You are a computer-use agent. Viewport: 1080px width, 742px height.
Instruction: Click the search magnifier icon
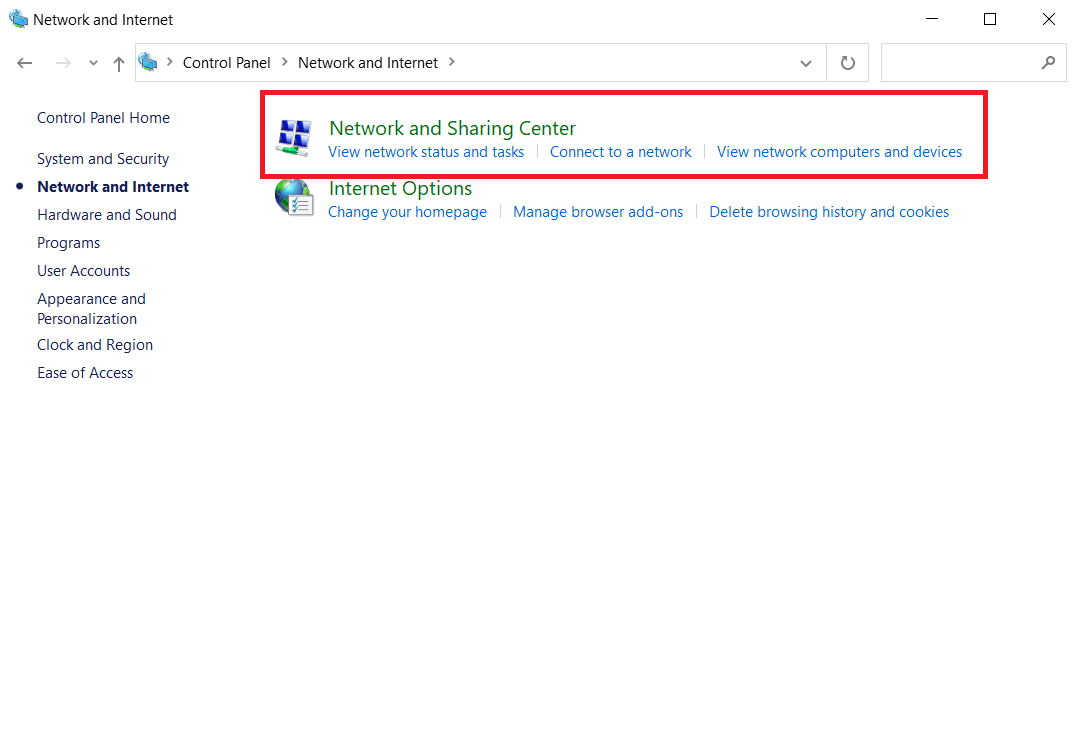click(x=1048, y=63)
